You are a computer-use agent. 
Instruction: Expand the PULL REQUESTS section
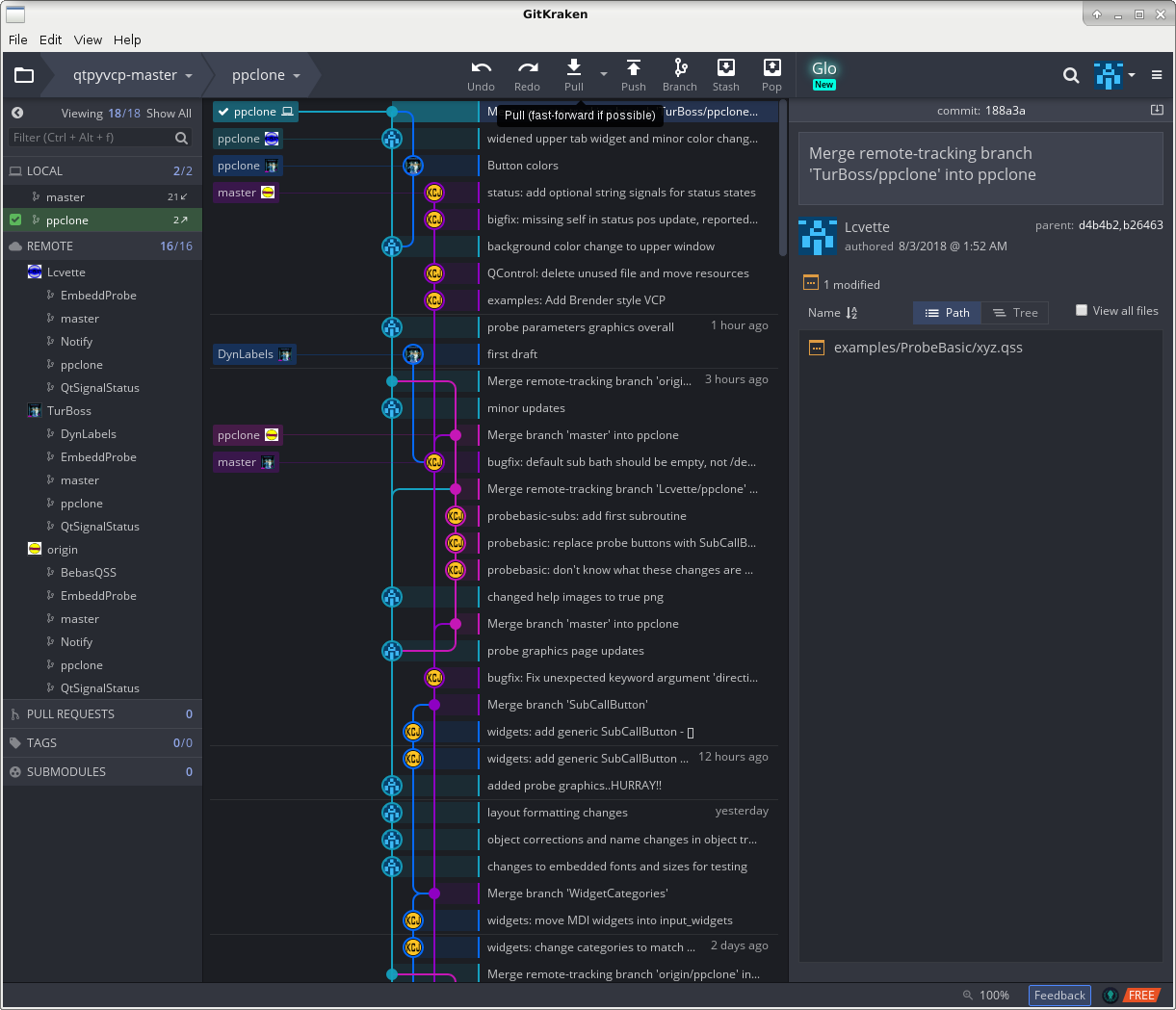click(102, 713)
